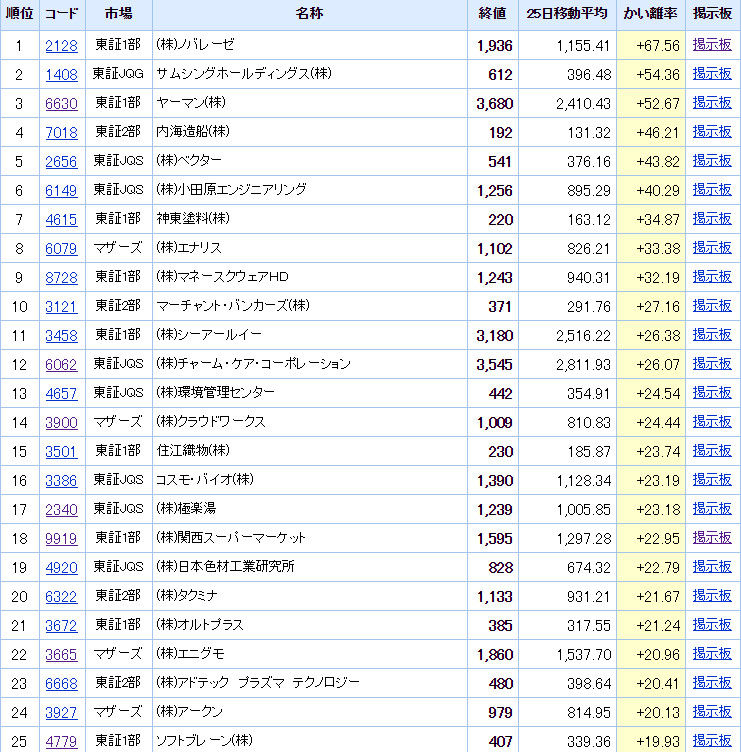Open 掲示板 link for 環境管理センター row

point(712,393)
